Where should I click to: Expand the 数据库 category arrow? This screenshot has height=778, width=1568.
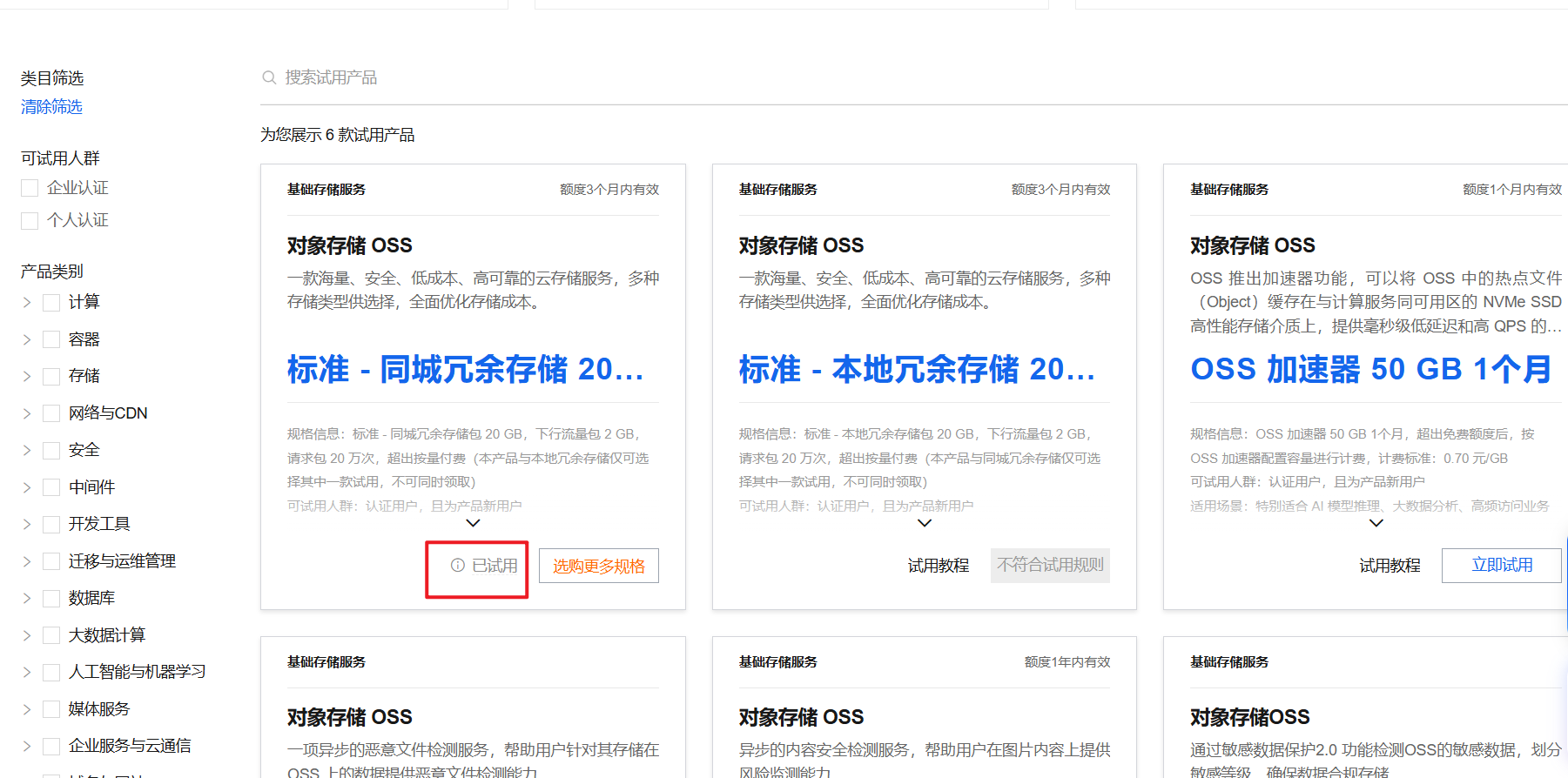coord(26,598)
